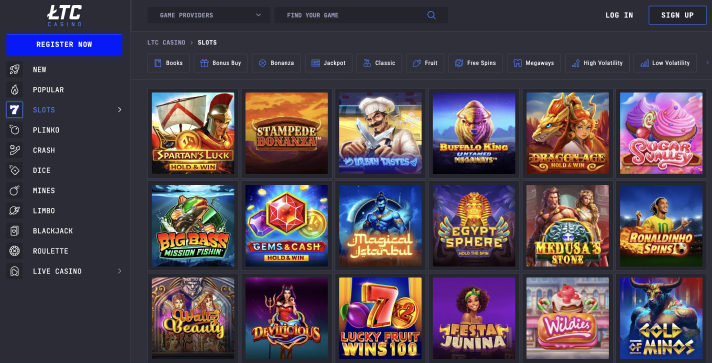The width and height of the screenshot is (712, 363).
Task: Click the Register Now button
Action: pyautogui.click(x=64, y=45)
